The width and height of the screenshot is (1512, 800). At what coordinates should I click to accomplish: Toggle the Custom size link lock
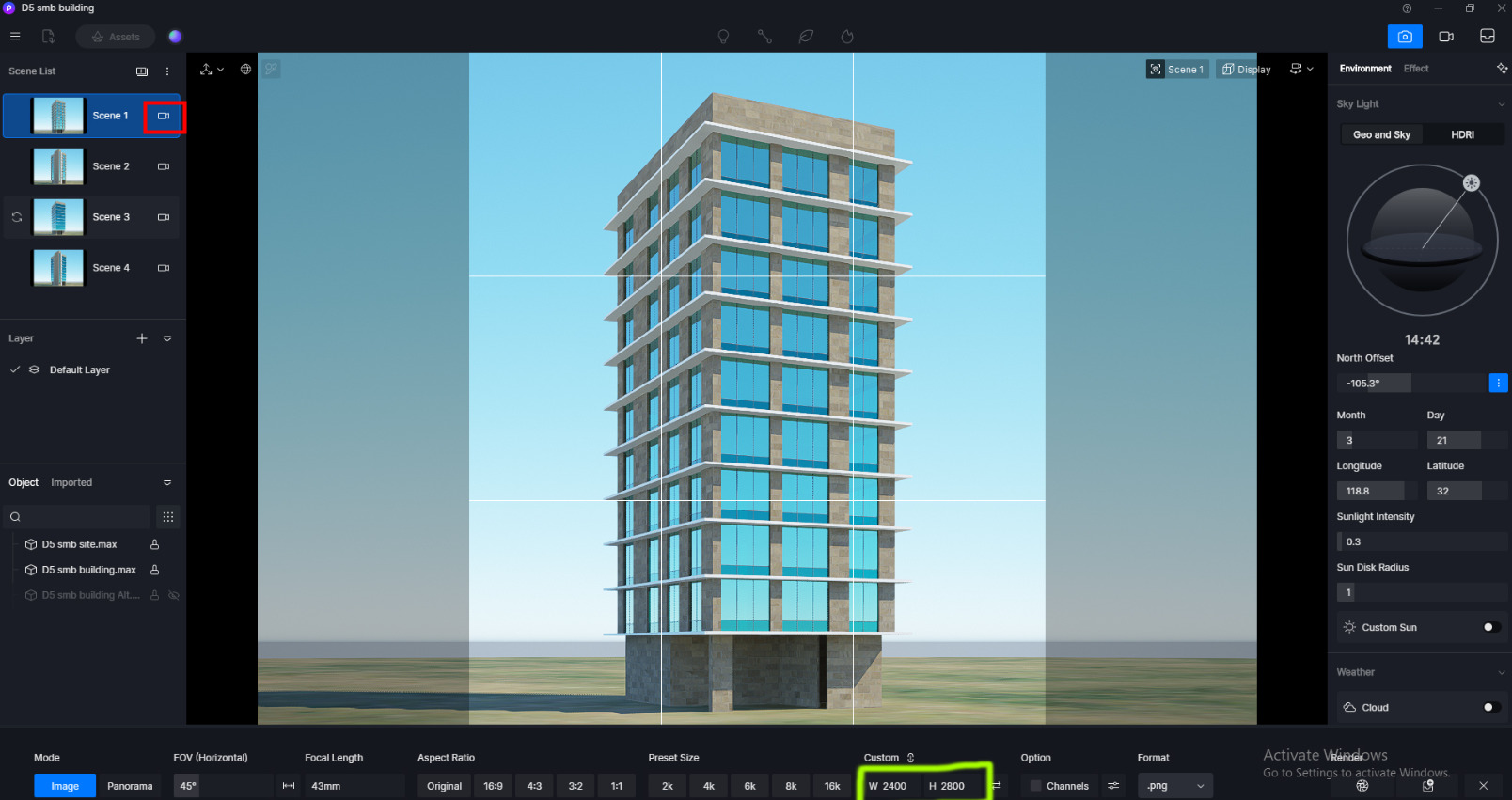pos(910,758)
